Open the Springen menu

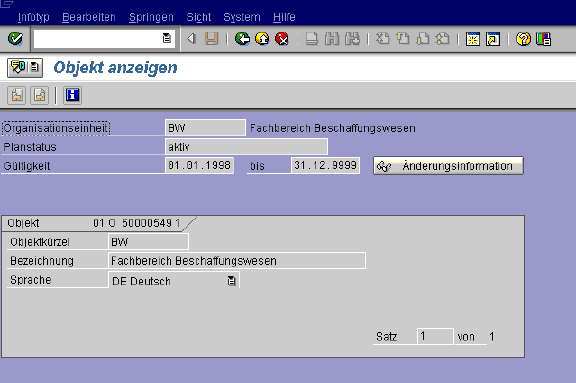[x=151, y=17]
